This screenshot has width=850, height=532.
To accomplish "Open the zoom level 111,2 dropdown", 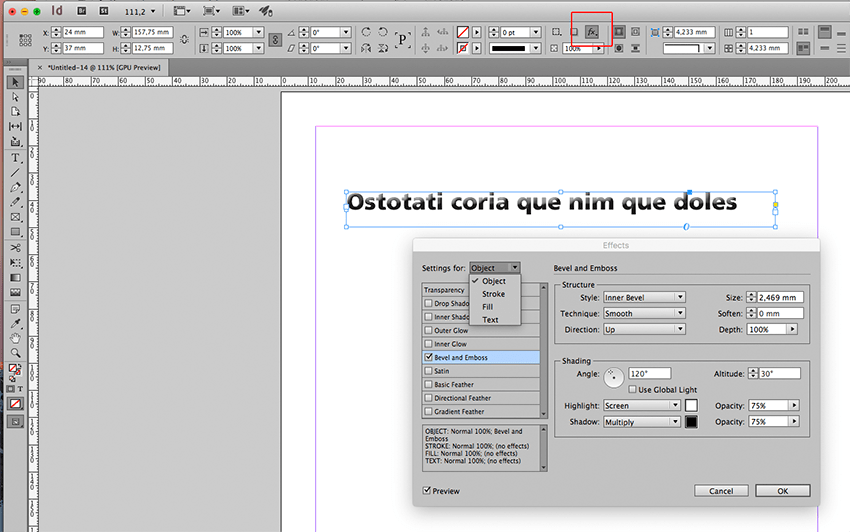I will (153, 11).
